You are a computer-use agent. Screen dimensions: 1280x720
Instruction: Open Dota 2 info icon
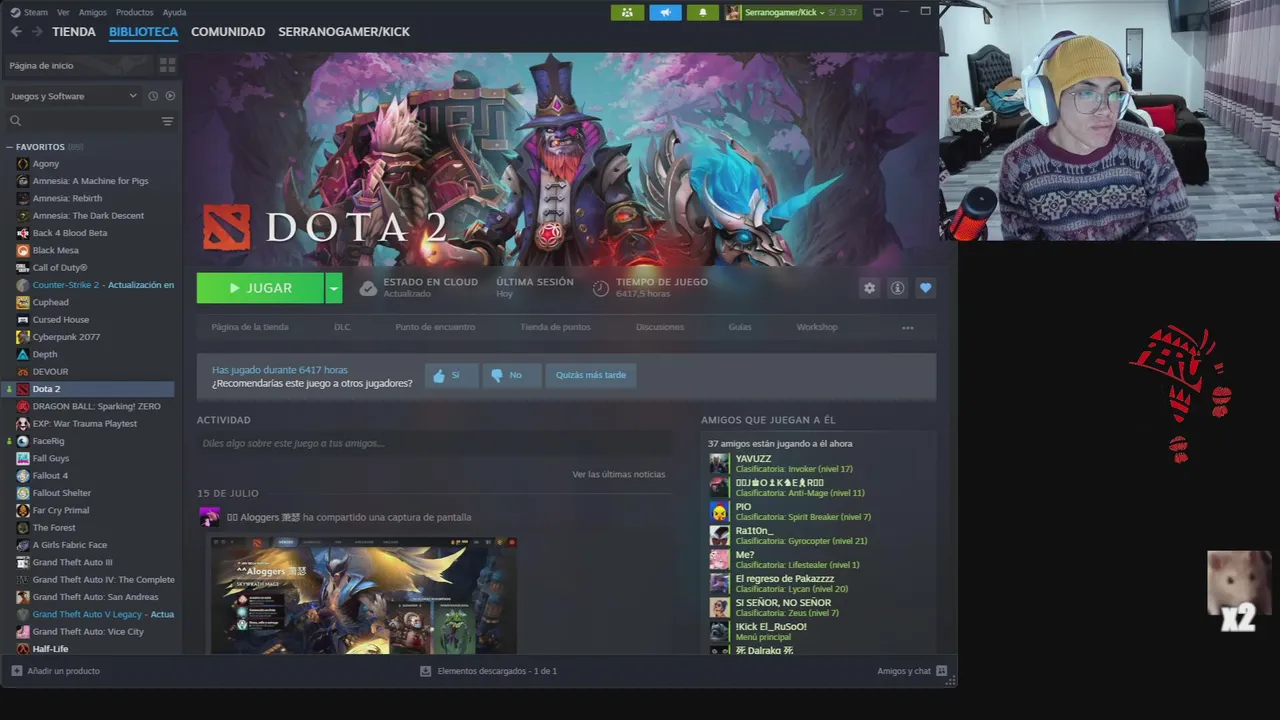tap(897, 288)
